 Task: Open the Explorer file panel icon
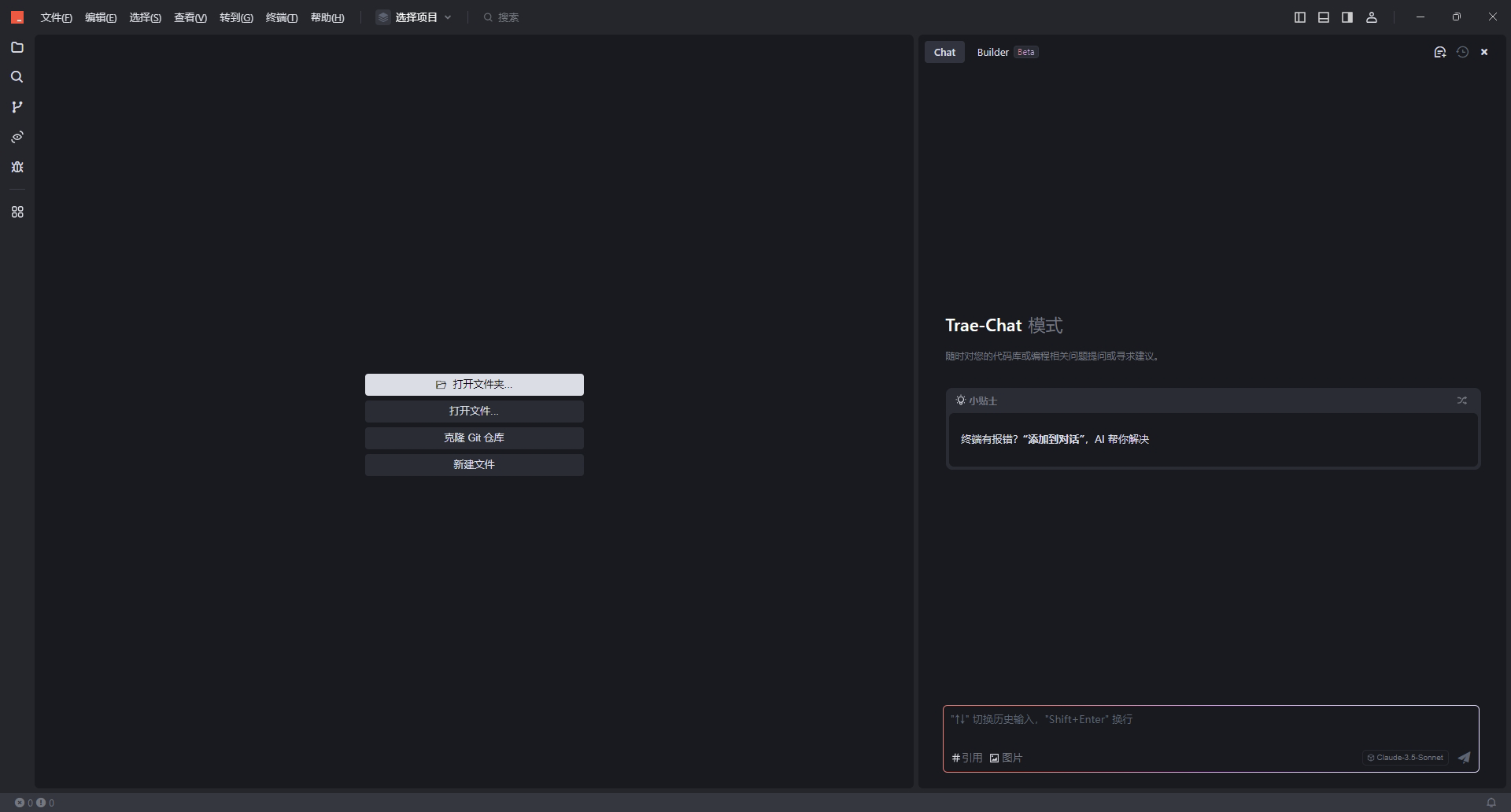(x=17, y=48)
